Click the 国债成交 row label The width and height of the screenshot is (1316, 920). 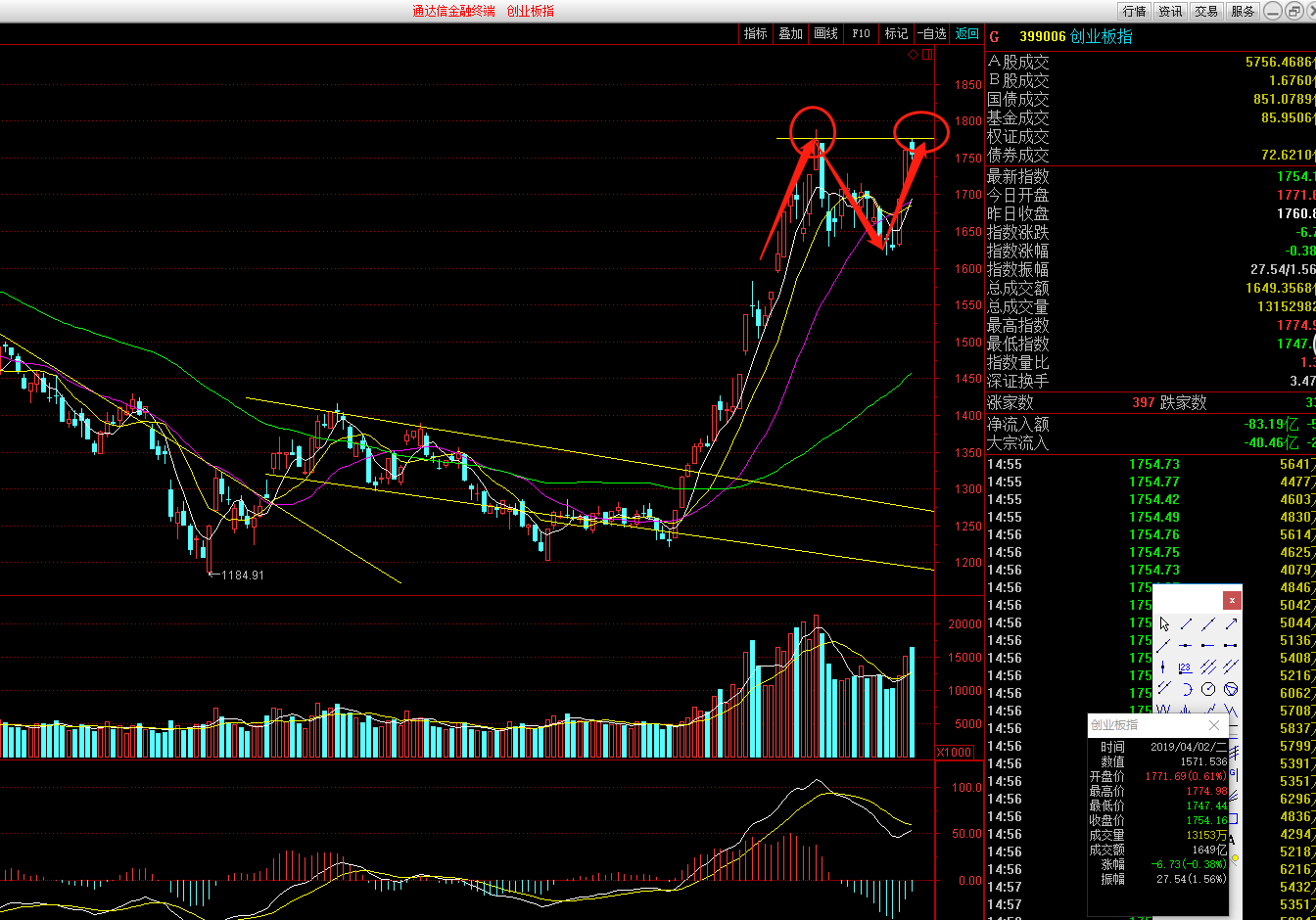[1018, 99]
